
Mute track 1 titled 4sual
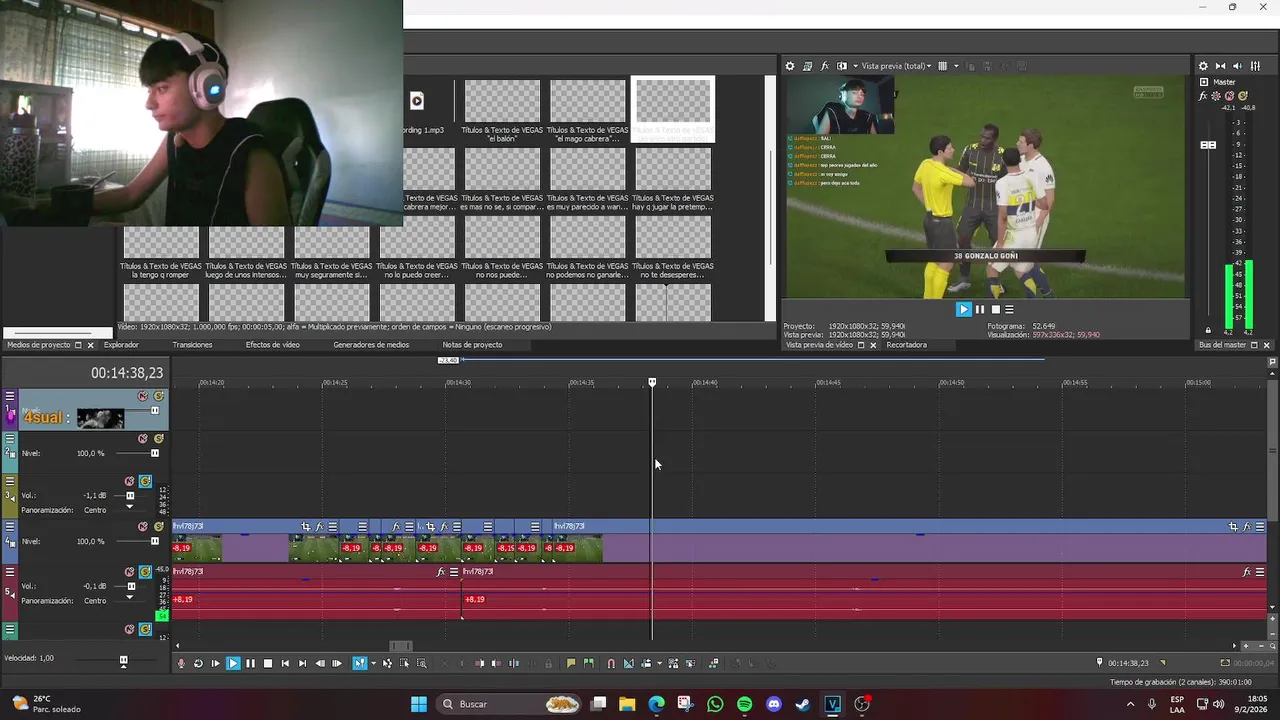(142, 396)
